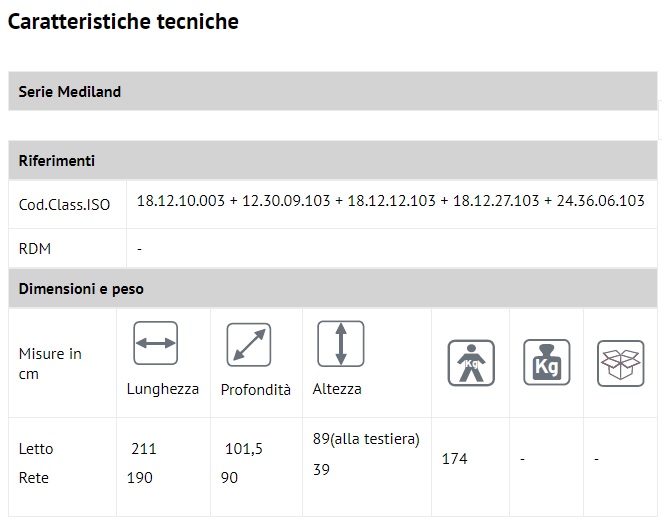
Task: Click the Profondità diagonal arrow icon
Action: point(249,344)
